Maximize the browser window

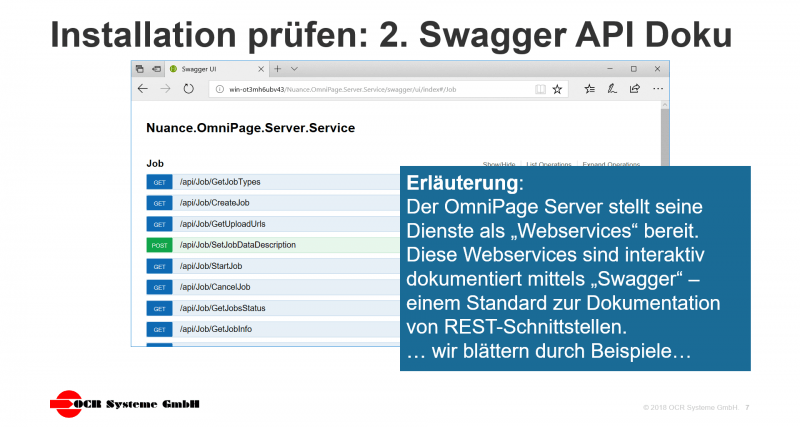(634, 69)
